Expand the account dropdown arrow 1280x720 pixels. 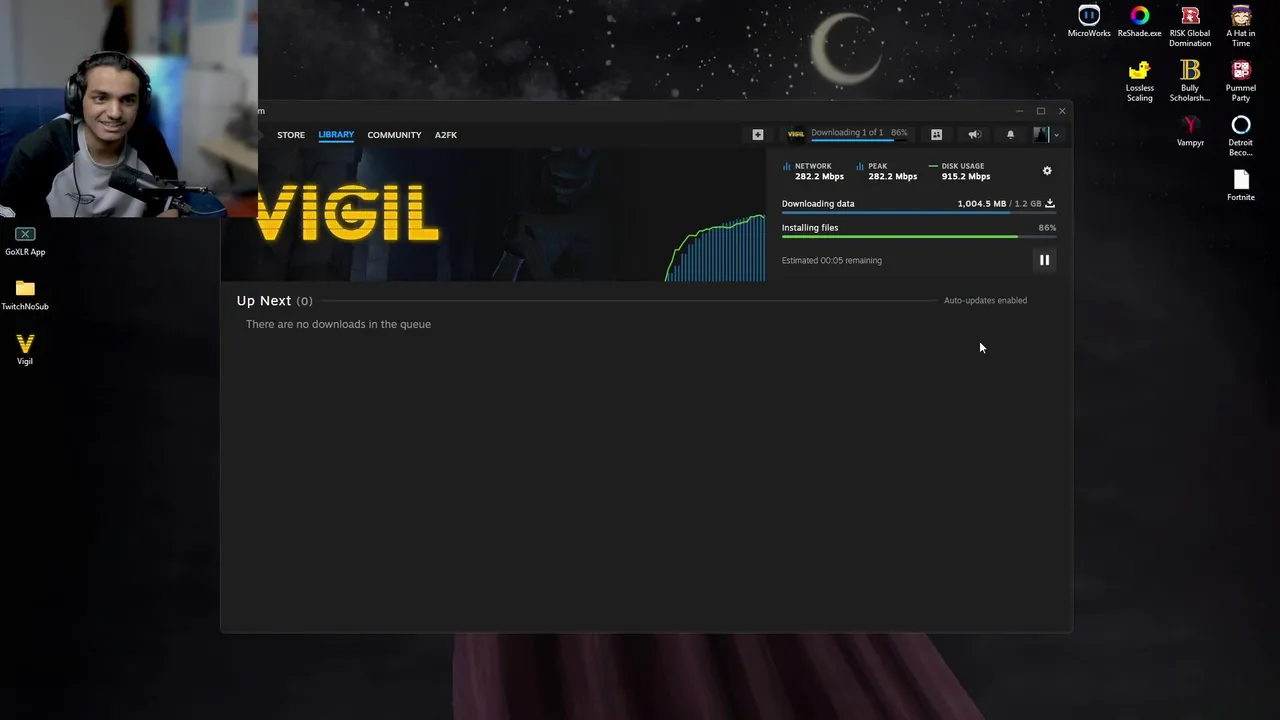point(1056,135)
